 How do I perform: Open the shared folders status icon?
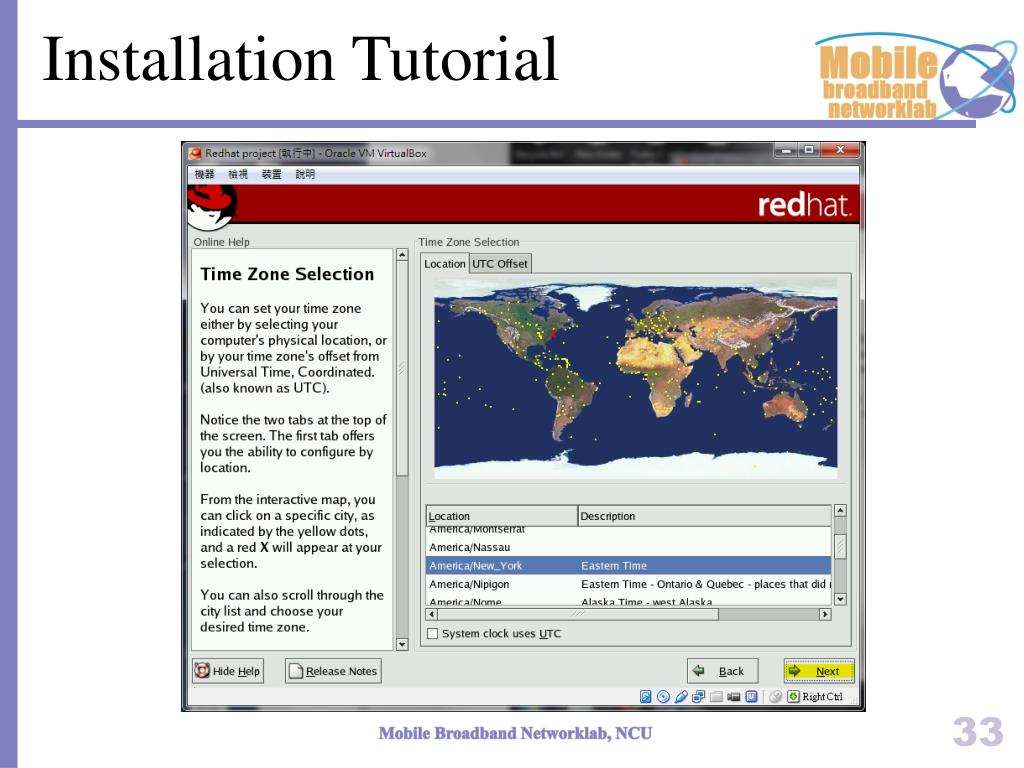pyautogui.click(x=716, y=696)
